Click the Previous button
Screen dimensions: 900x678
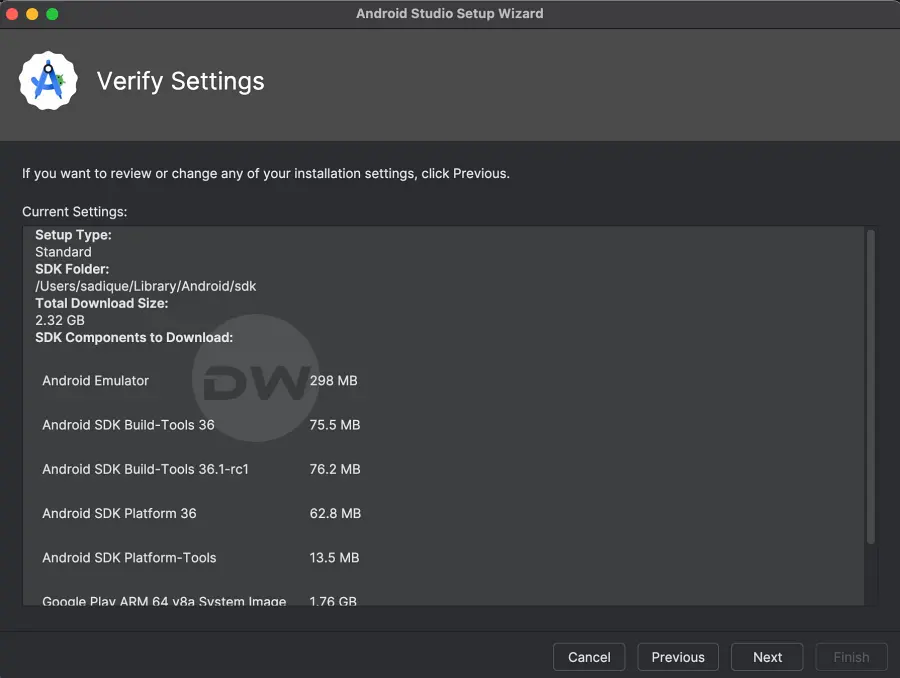678,657
